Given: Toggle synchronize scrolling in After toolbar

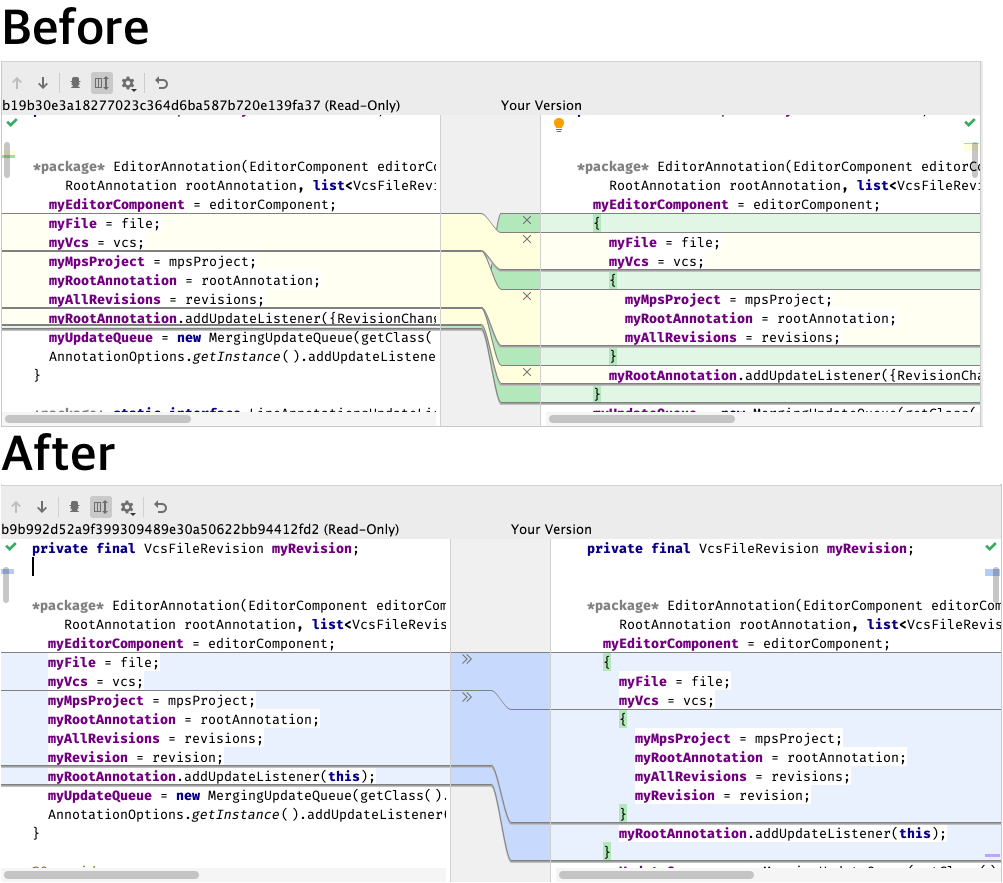Looking at the screenshot, I should 101,507.
